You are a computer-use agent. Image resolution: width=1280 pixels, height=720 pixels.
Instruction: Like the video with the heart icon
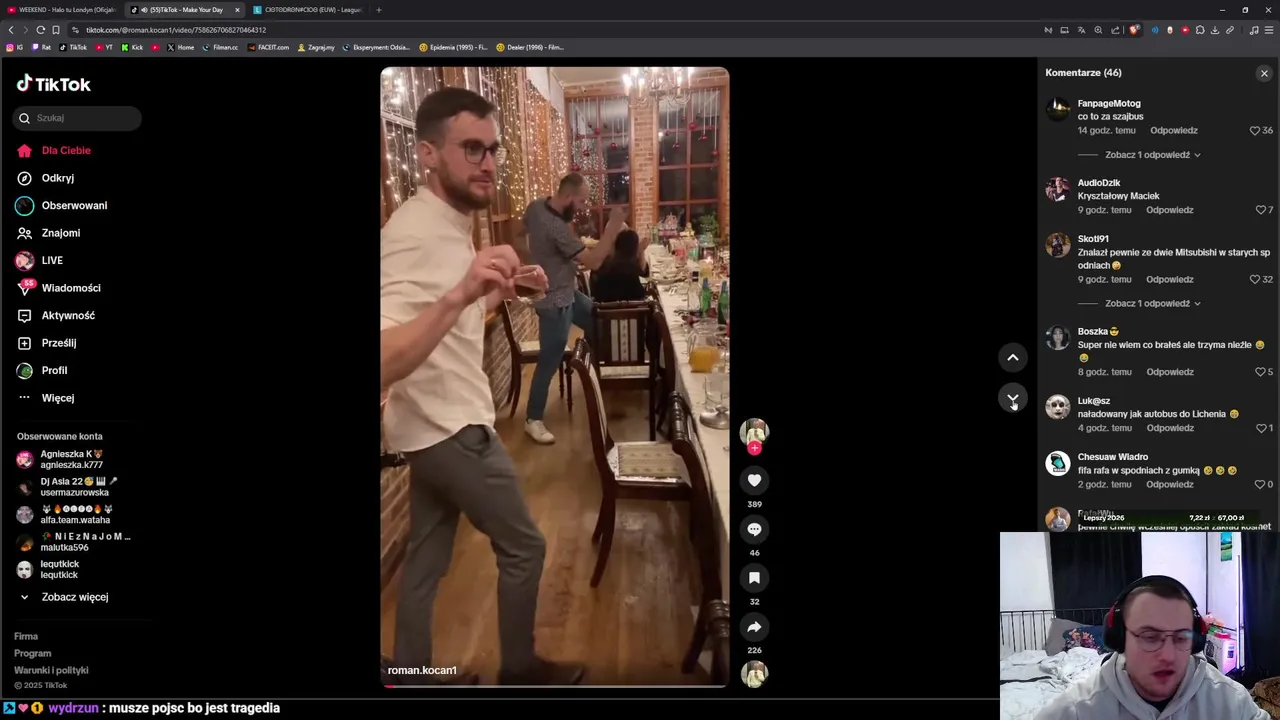tap(754, 481)
